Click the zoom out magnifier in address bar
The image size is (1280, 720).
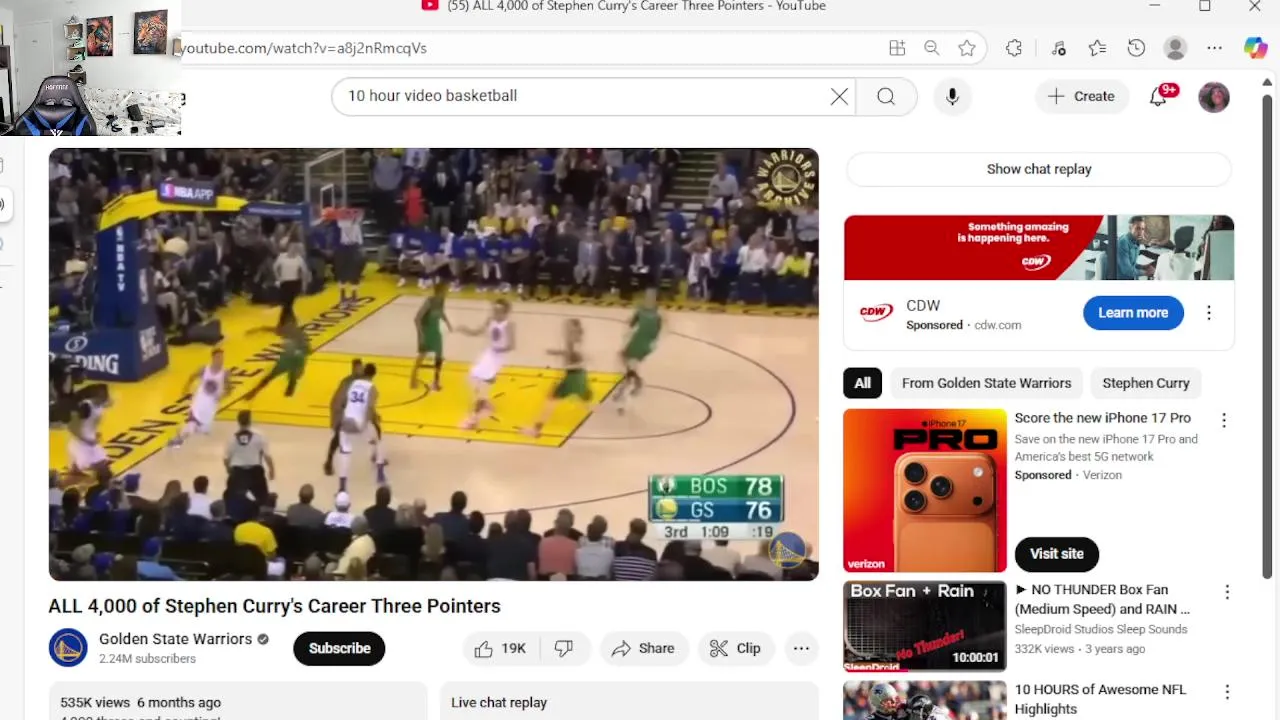click(x=931, y=48)
